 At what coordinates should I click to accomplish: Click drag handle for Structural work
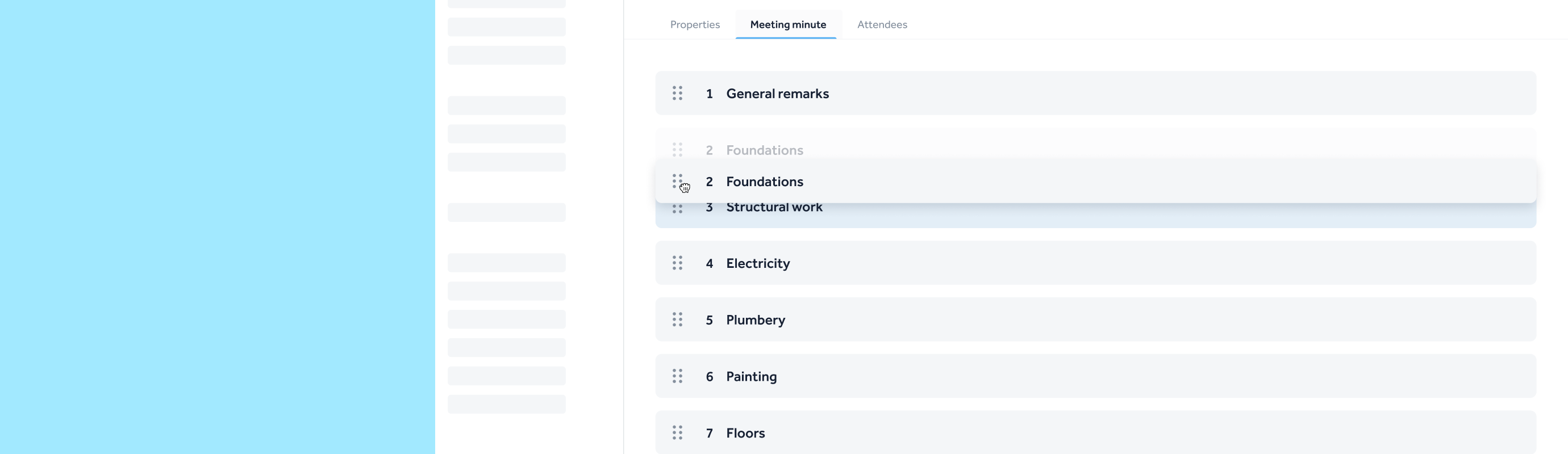pos(677,209)
